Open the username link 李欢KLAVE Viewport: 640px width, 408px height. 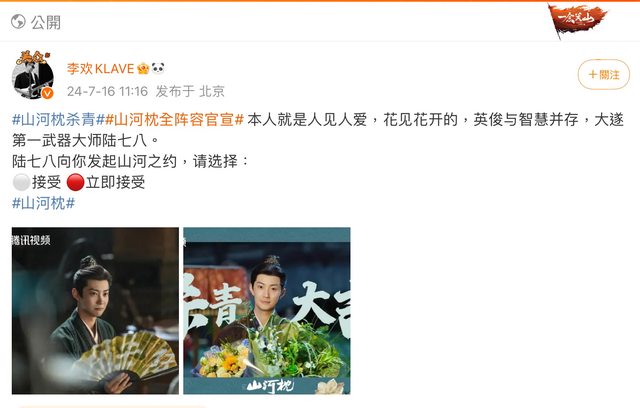click(100, 69)
